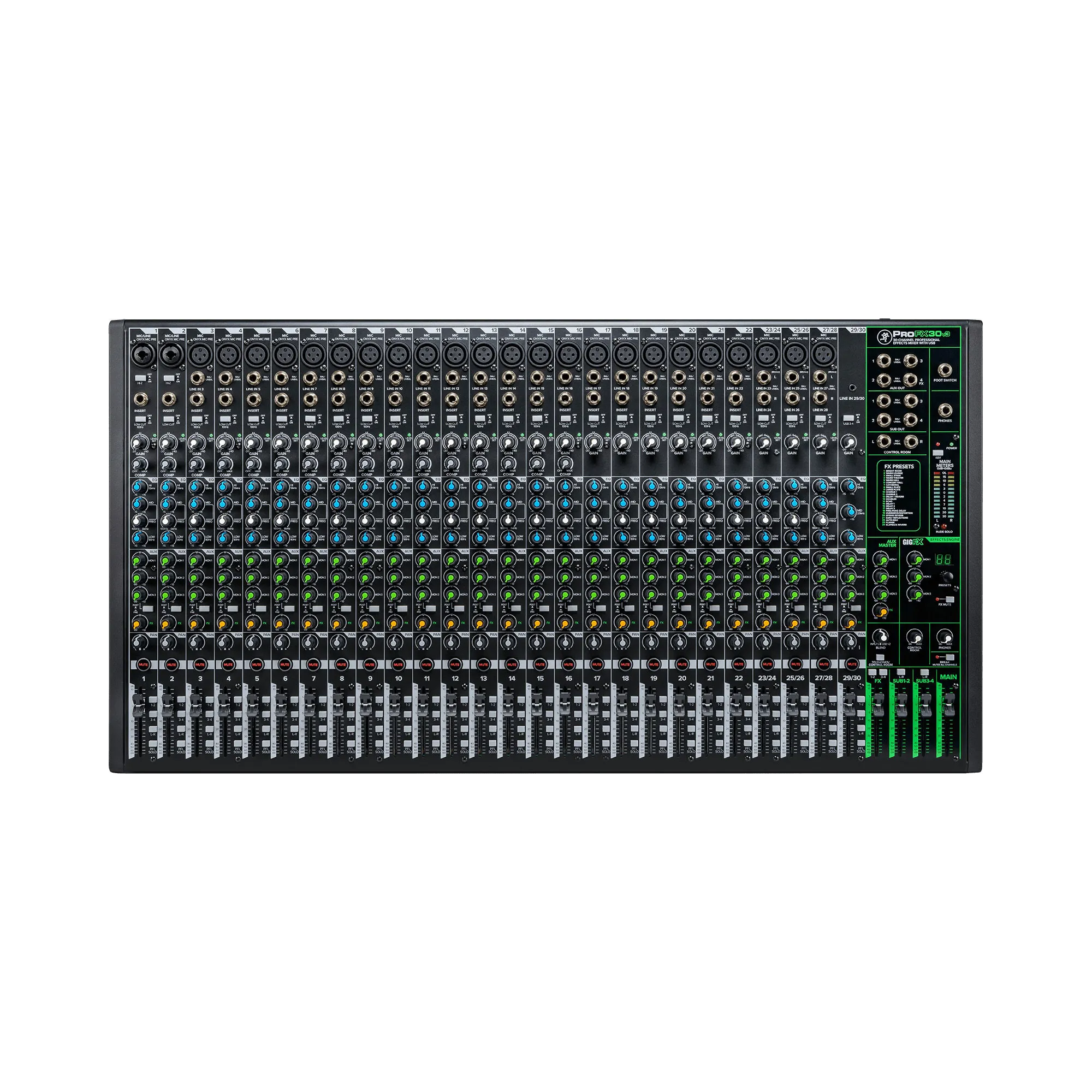The height and width of the screenshot is (1092, 1092).
Task: Click the MAIN METERS LED ladder
Action: click(944, 496)
